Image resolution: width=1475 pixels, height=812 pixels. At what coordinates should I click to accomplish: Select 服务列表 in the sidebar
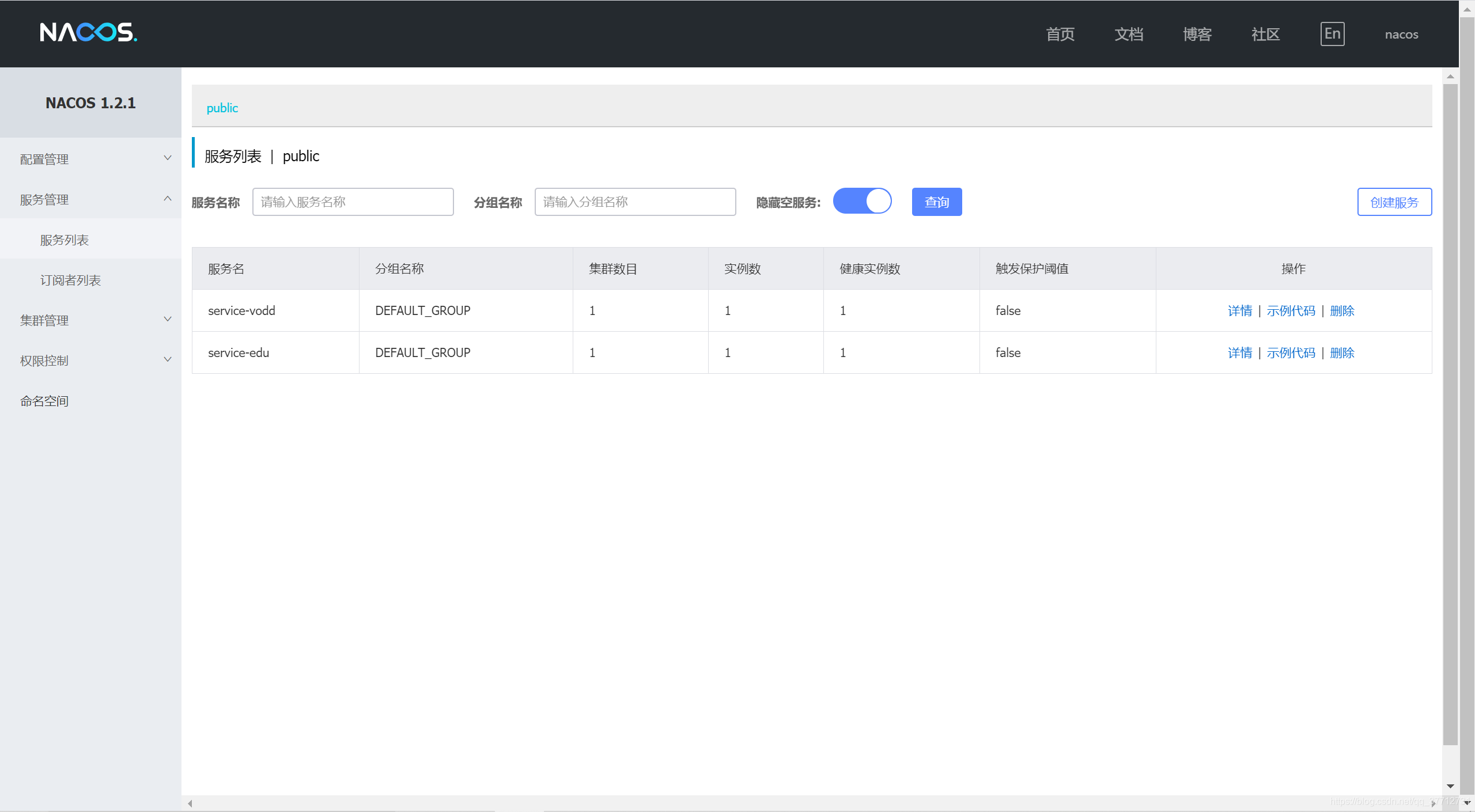tap(90, 240)
